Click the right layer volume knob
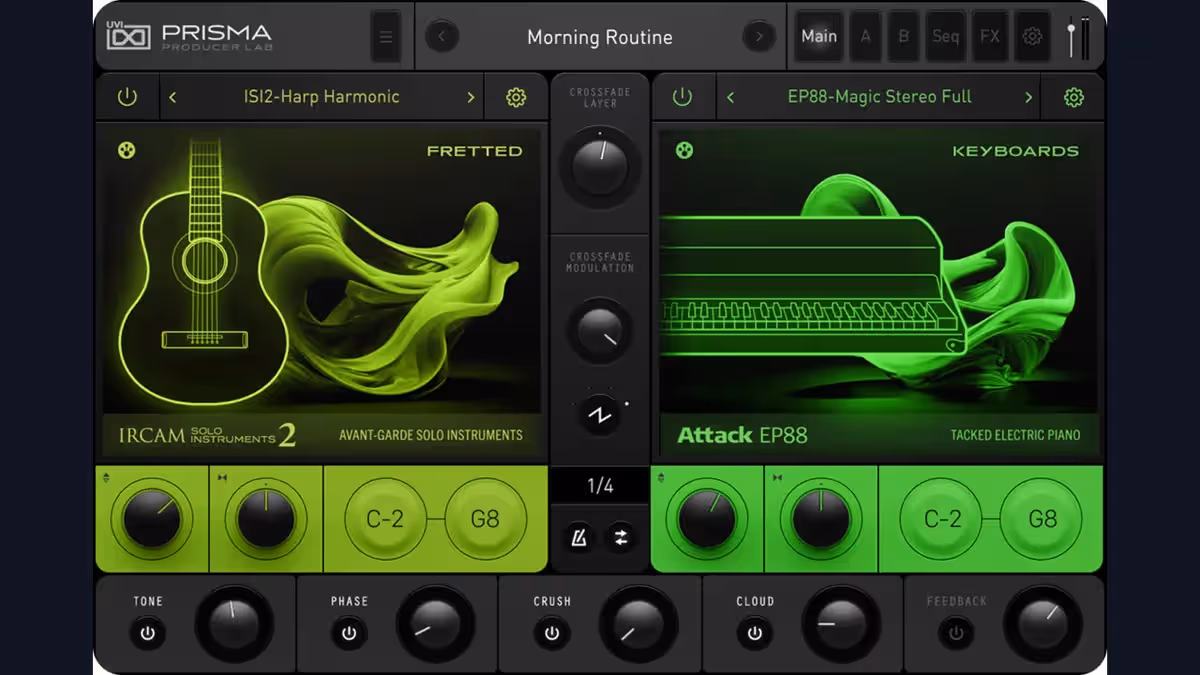This screenshot has width=1200, height=675. coord(707,520)
